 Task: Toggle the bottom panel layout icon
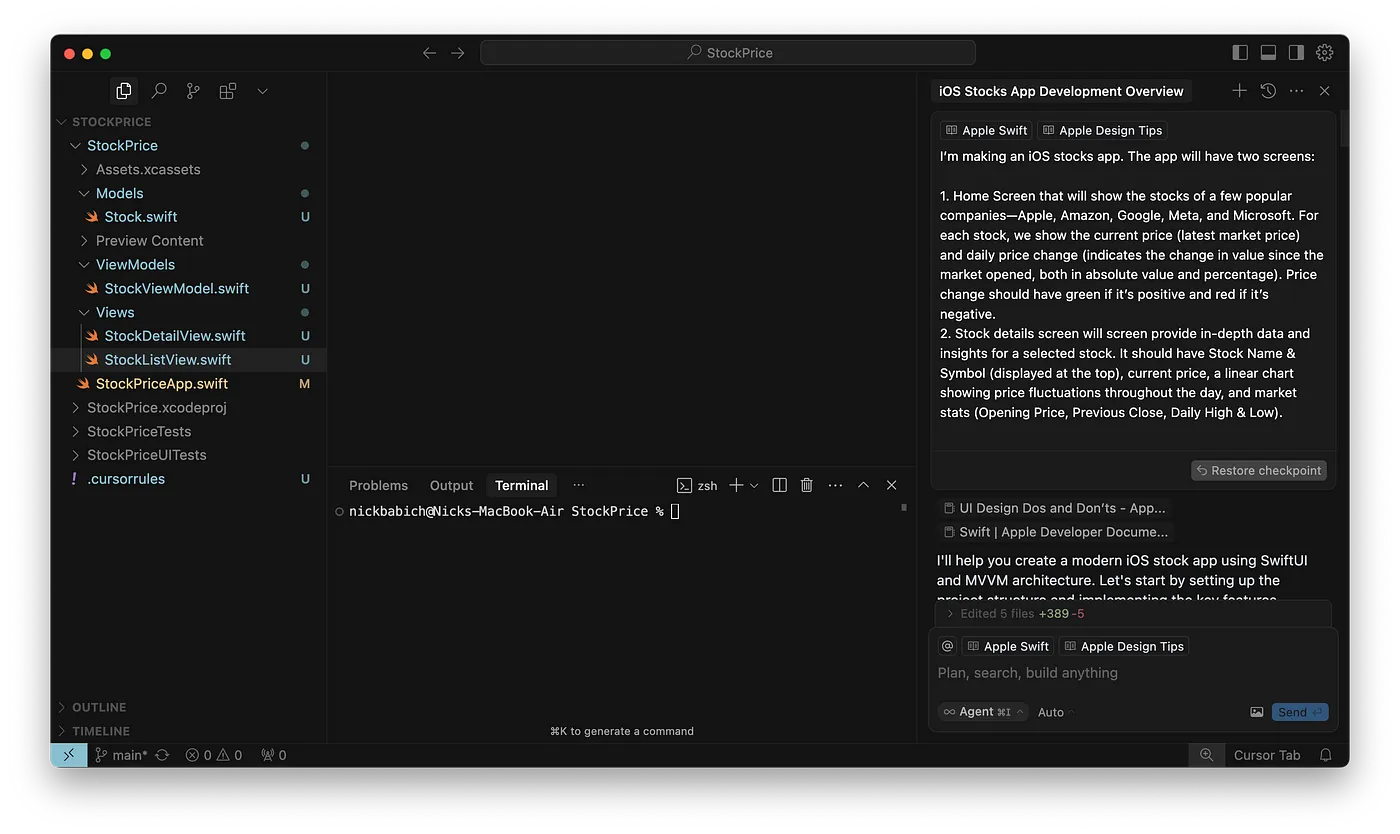click(1267, 52)
